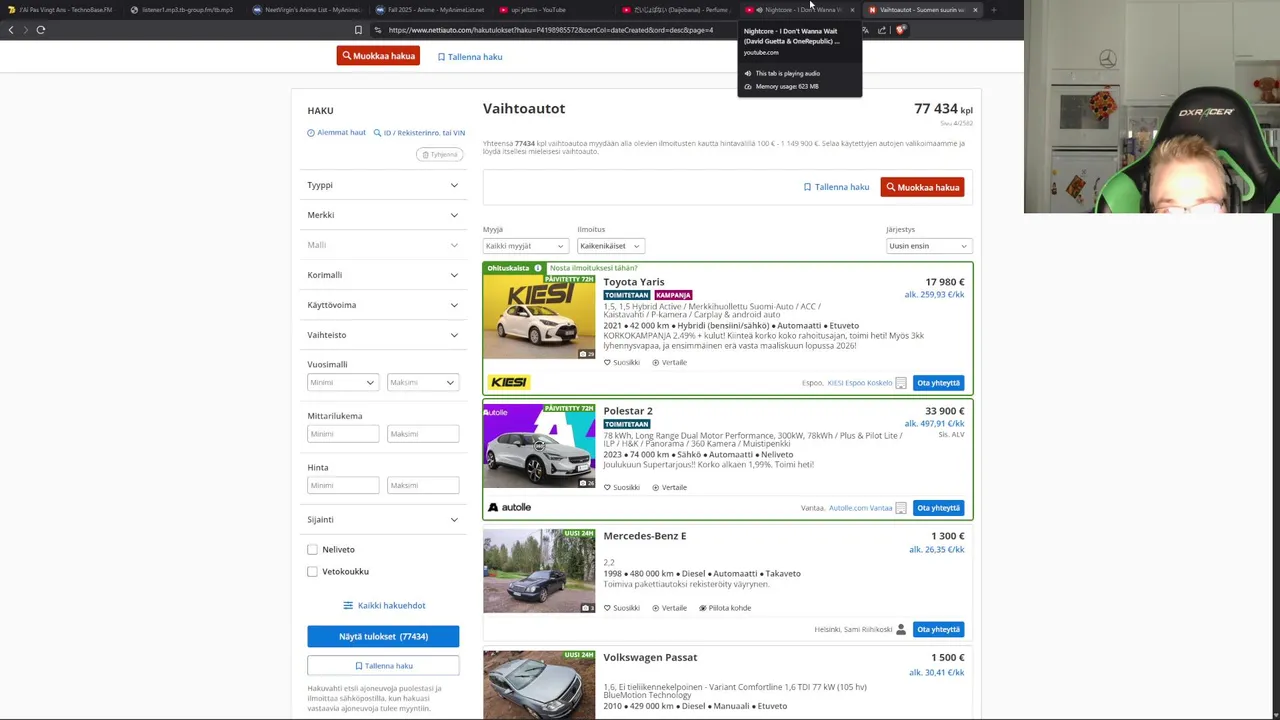Viewport: 1280px width, 720px height.
Task: Open the Järjestys Uusin ensin dropdown
Action: [928, 246]
